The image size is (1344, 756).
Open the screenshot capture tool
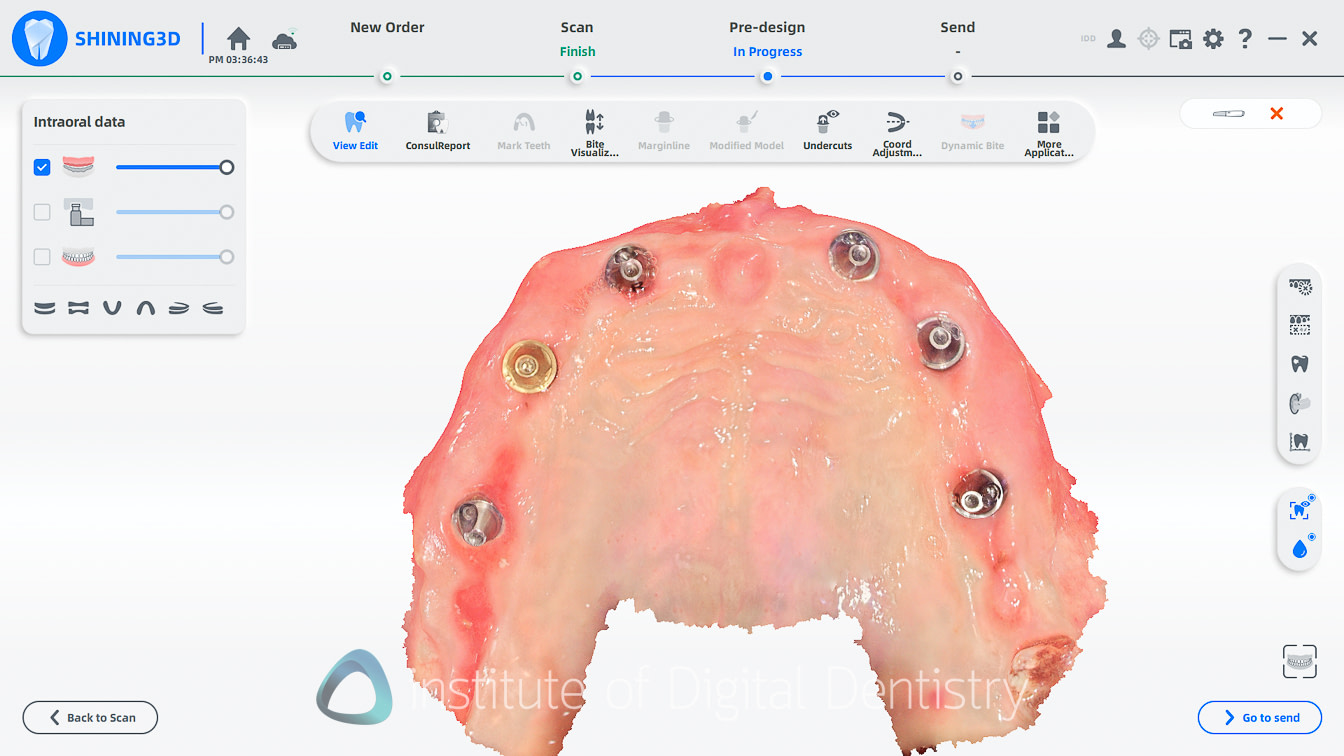point(1180,38)
